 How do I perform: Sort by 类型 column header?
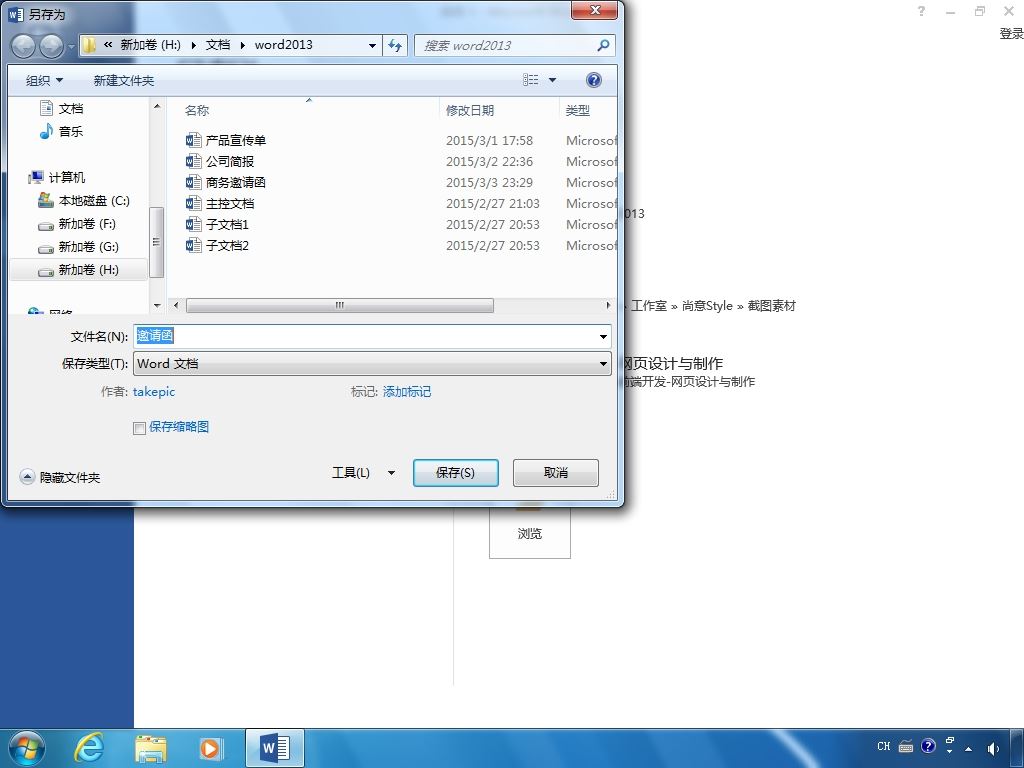pyautogui.click(x=577, y=110)
